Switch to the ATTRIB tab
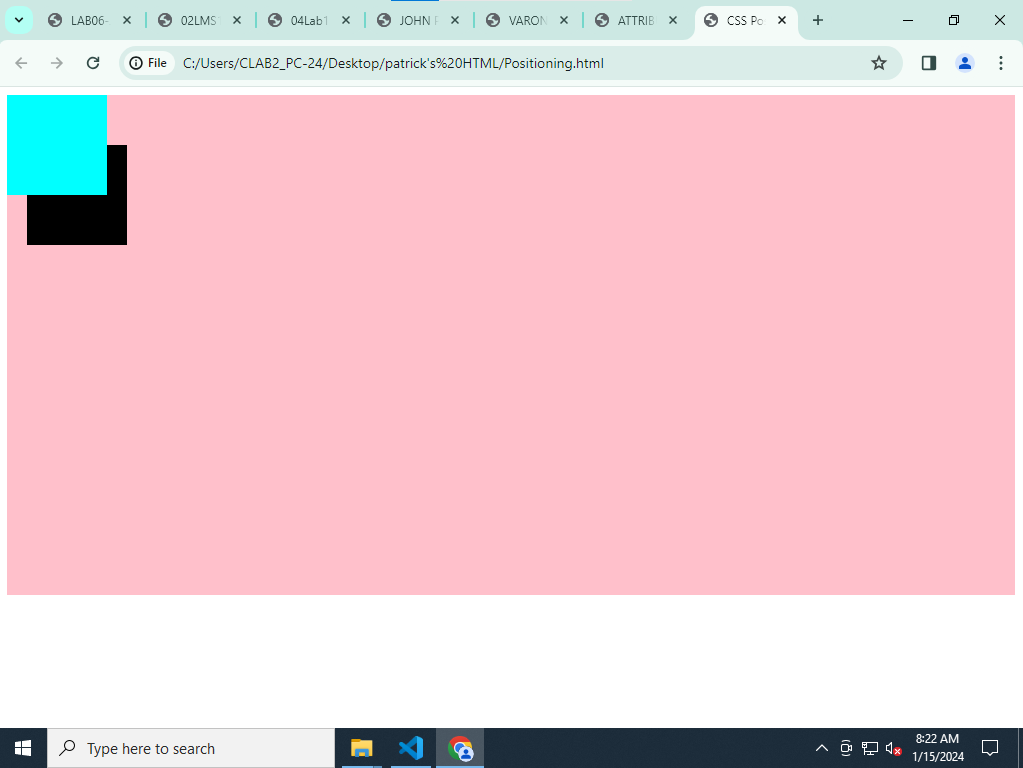Viewport: 1023px width, 768px height. point(634,20)
